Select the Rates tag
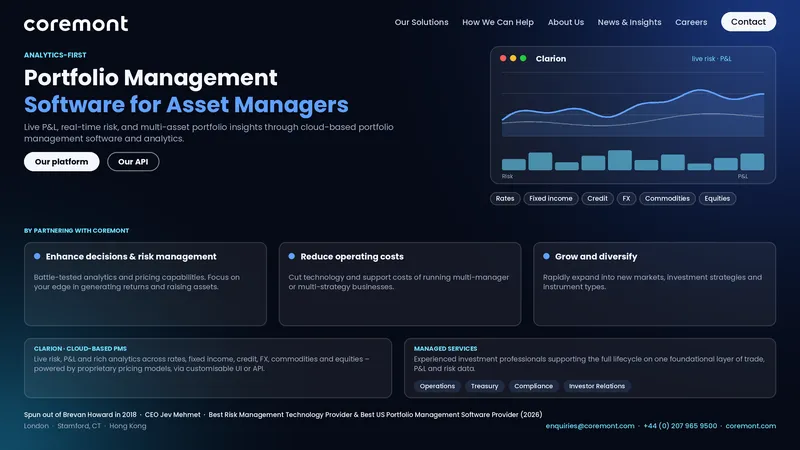The image size is (800, 450). click(505, 198)
